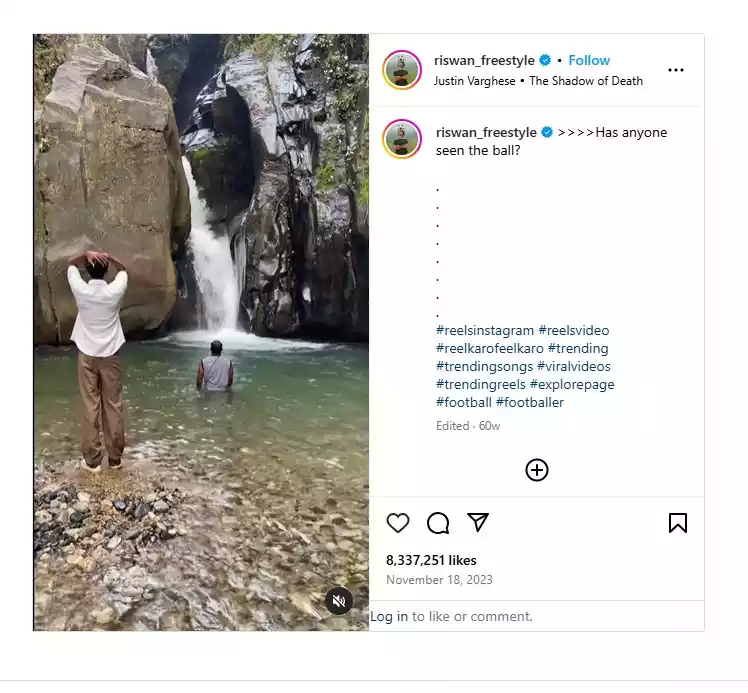Like the post with the heart icon
Image resolution: width=748 pixels, height=693 pixels.
coord(398,523)
